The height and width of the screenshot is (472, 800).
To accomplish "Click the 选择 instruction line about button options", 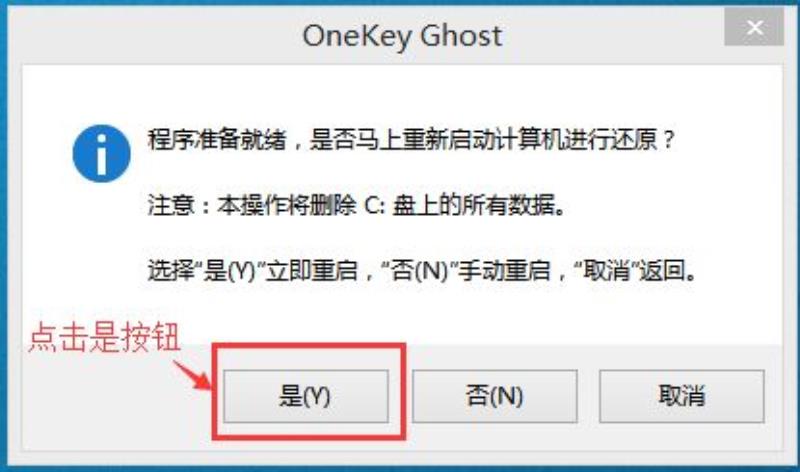I will pos(422,270).
